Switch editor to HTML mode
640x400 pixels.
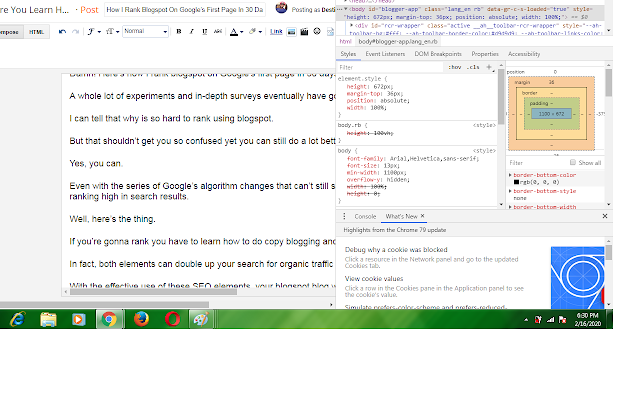click(36, 32)
